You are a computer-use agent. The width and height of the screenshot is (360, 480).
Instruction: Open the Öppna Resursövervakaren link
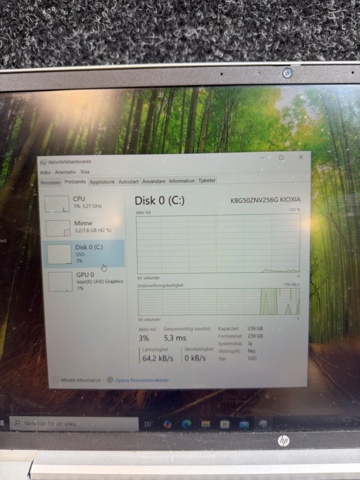pyautogui.click(x=142, y=380)
